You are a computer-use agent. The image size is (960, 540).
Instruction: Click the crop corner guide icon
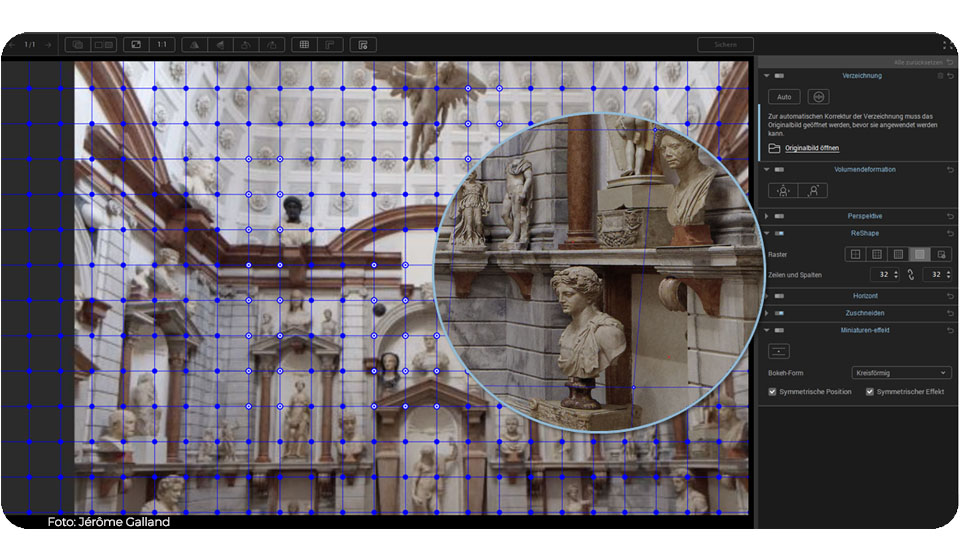[x=330, y=45]
